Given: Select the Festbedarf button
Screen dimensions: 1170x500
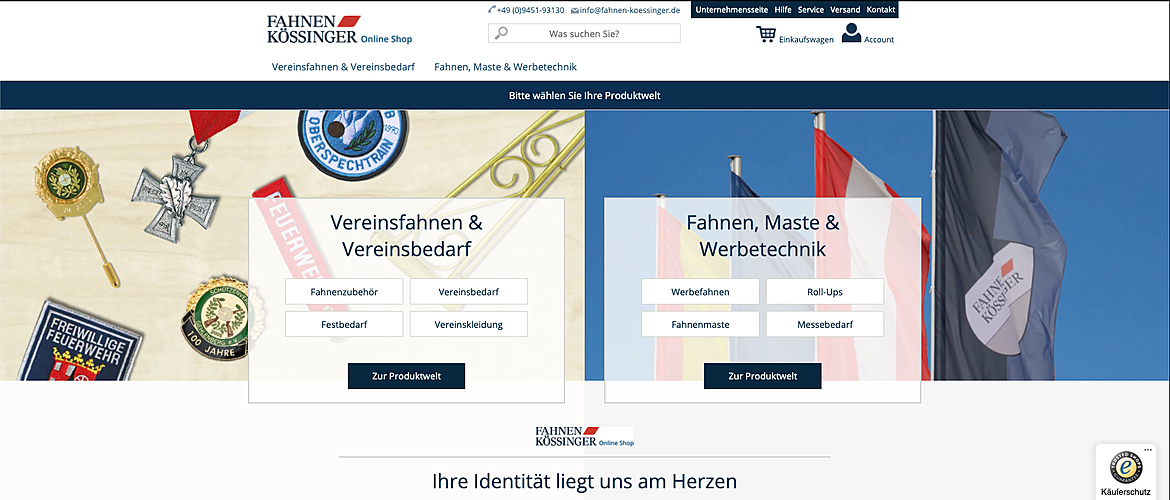Looking at the screenshot, I should (x=344, y=325).
